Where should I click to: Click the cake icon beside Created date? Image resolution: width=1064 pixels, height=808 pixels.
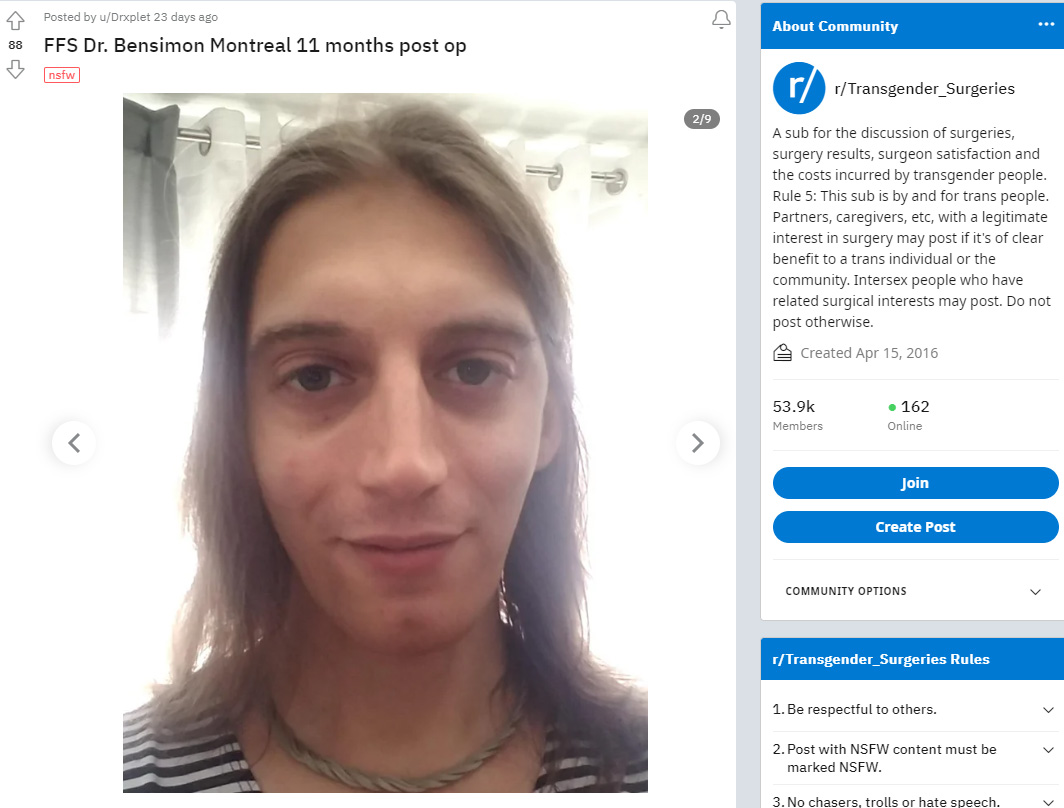point(782,353)
